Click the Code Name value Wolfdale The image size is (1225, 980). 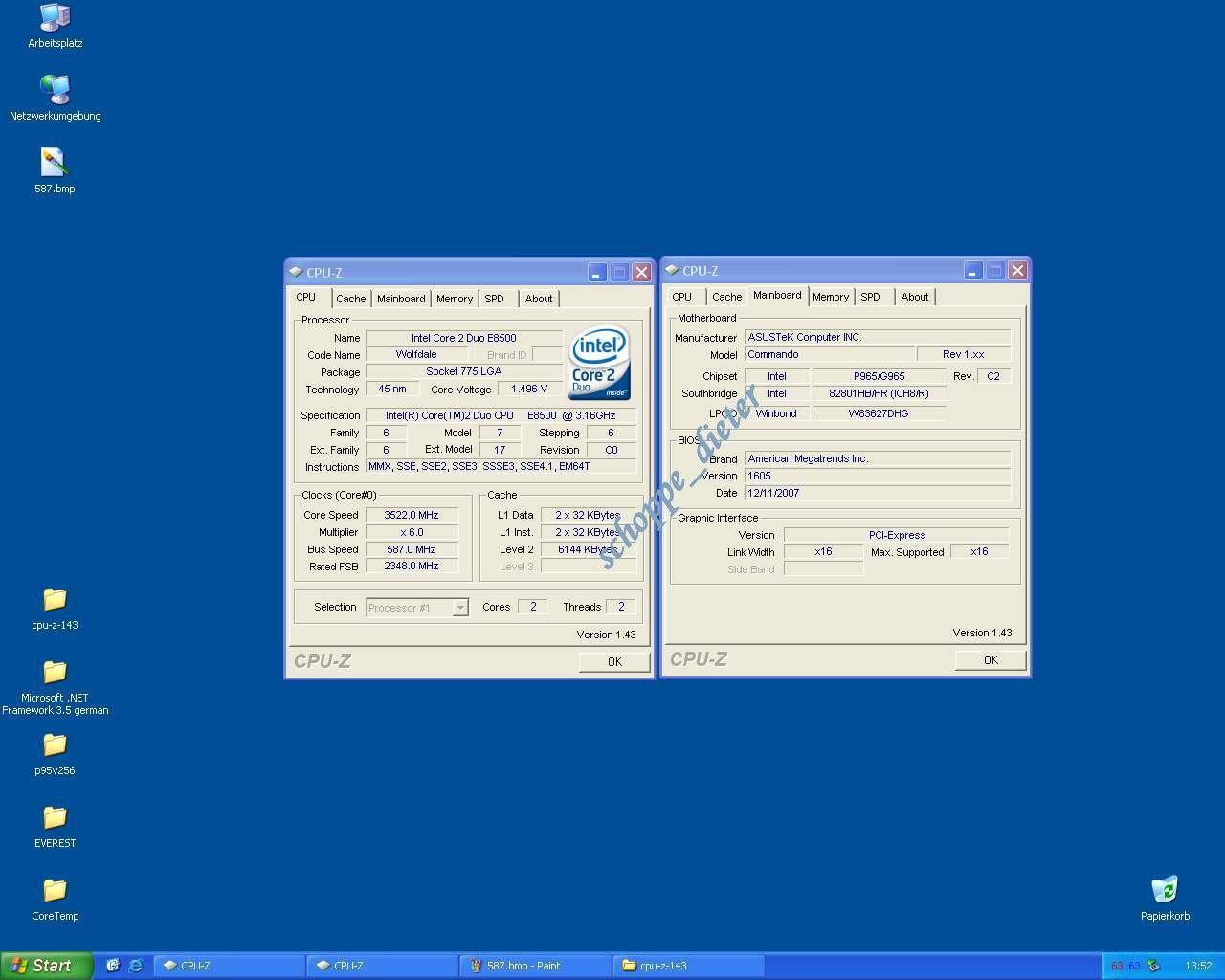(416, 355)
